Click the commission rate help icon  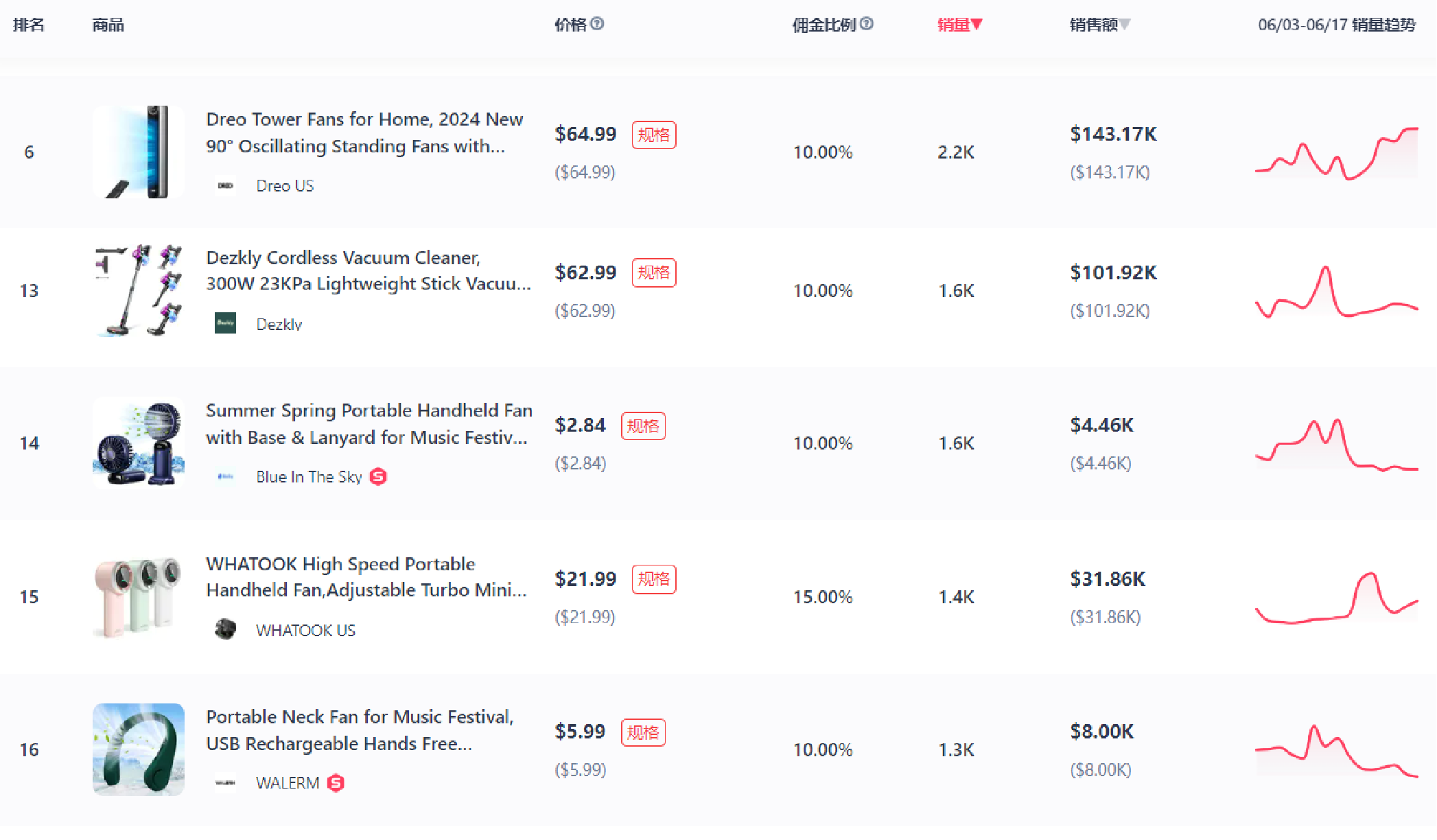pyautogui.click(x=867, y=24)
